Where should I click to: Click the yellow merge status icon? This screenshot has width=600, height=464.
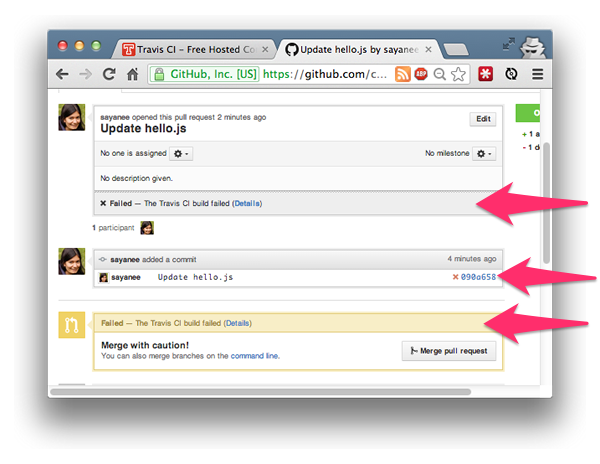[72, 325]
